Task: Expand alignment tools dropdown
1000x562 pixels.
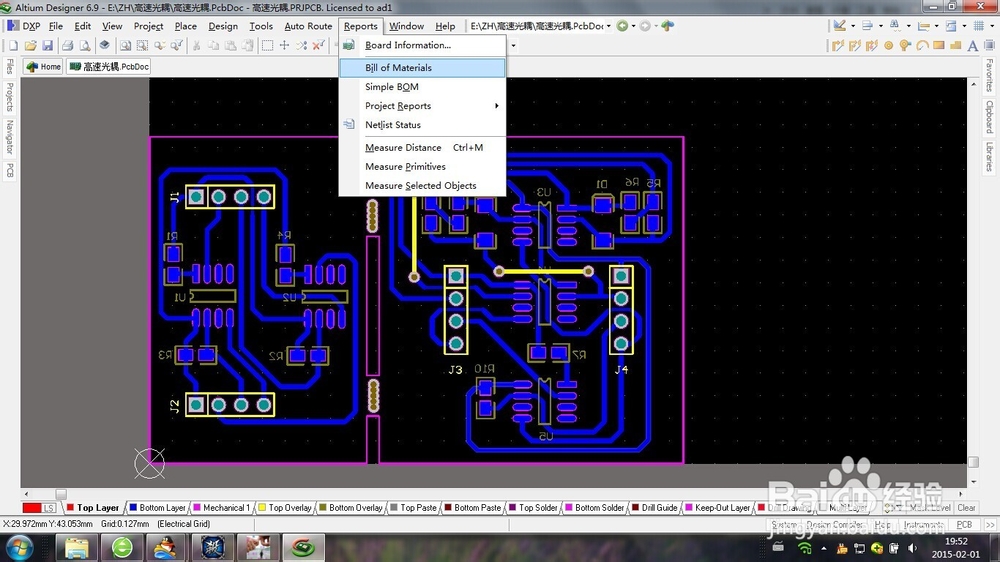Action: click(x=881, y=26)
